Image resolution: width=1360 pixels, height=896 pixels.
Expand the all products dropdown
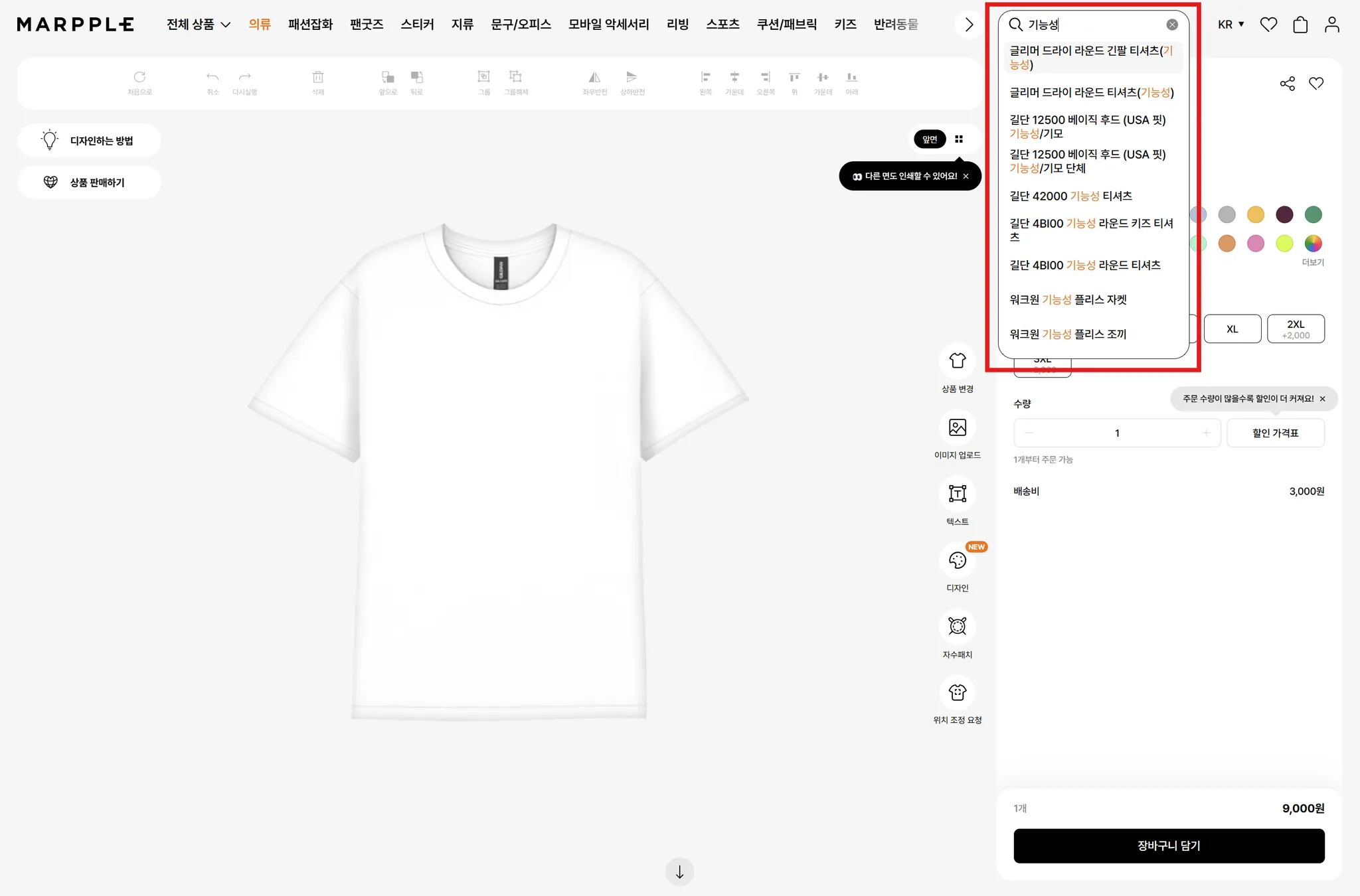point(198,25)
